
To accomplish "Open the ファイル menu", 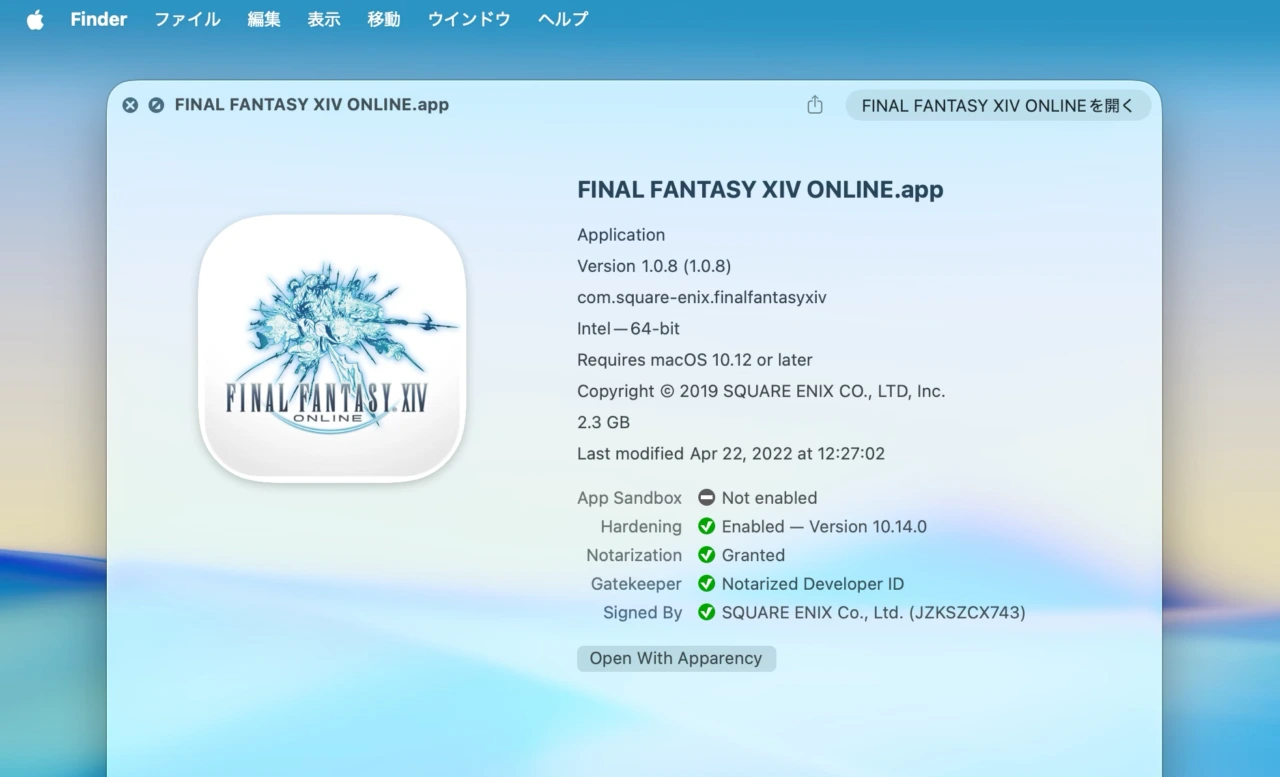I will point(186,18).
